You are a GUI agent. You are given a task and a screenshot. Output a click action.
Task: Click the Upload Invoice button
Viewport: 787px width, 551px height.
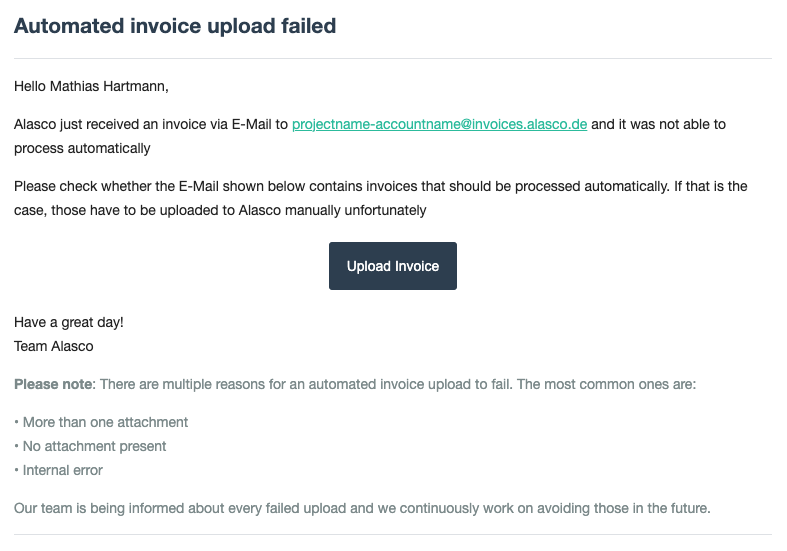(392, 266)
